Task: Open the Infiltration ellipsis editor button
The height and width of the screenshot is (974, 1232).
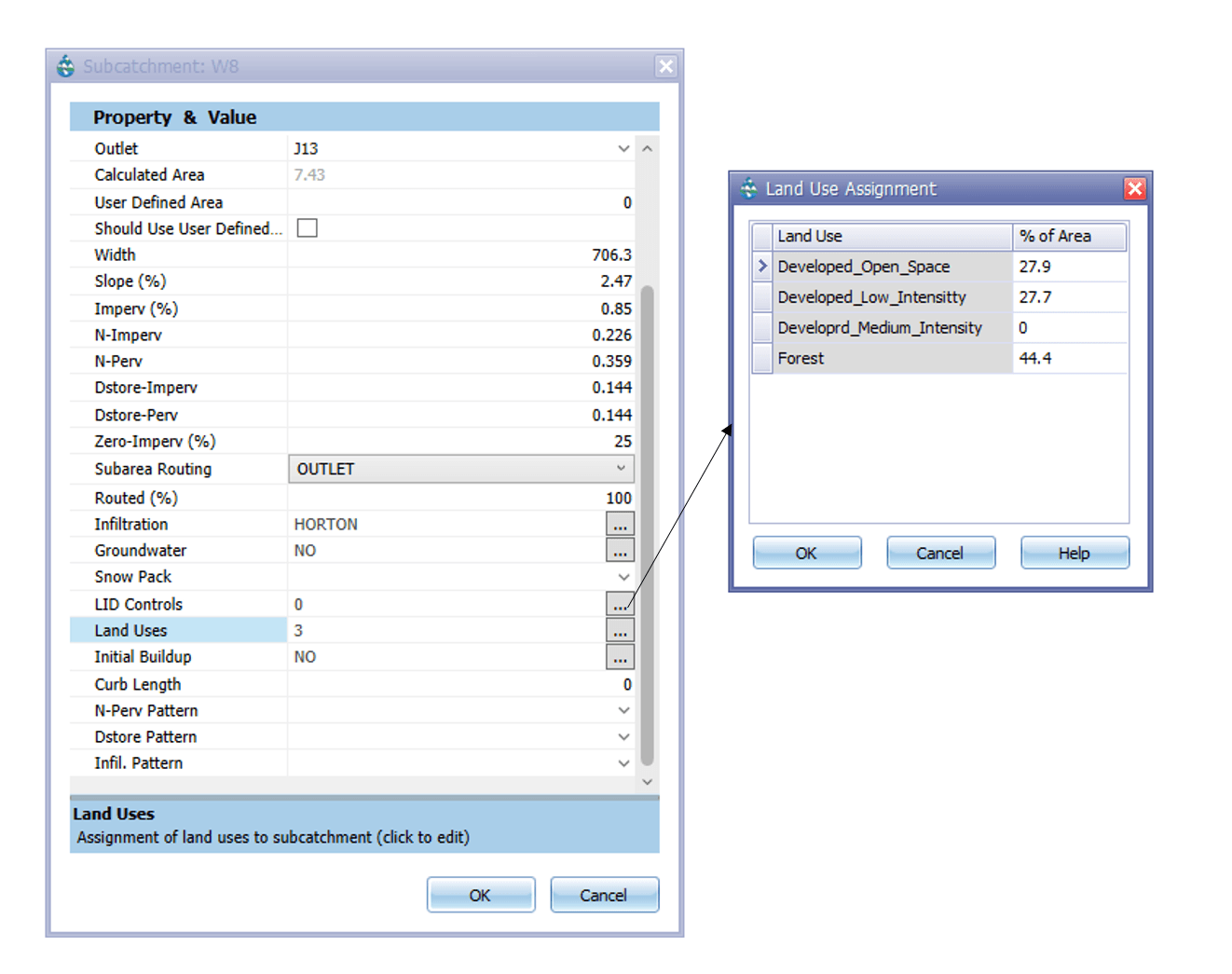Action: click(x=620, y=525)
